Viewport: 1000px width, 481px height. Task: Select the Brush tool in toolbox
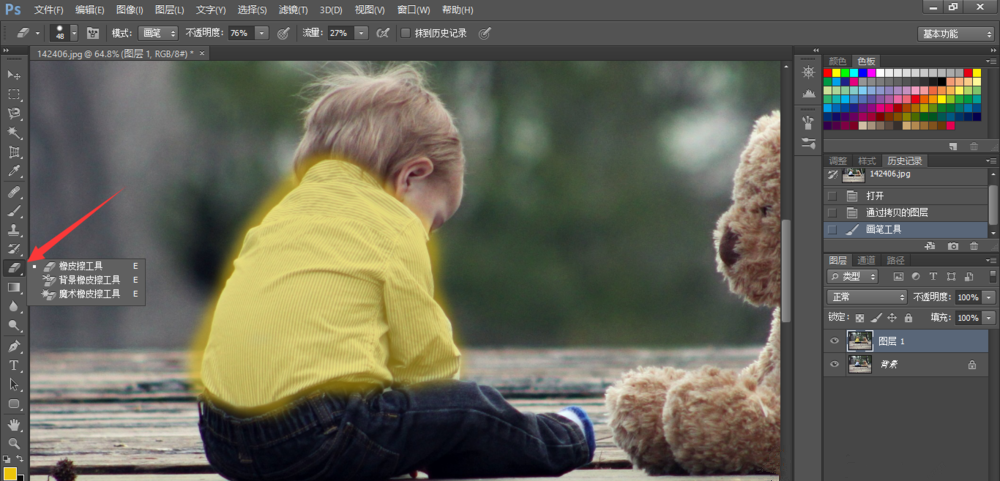tap(13, 211)
